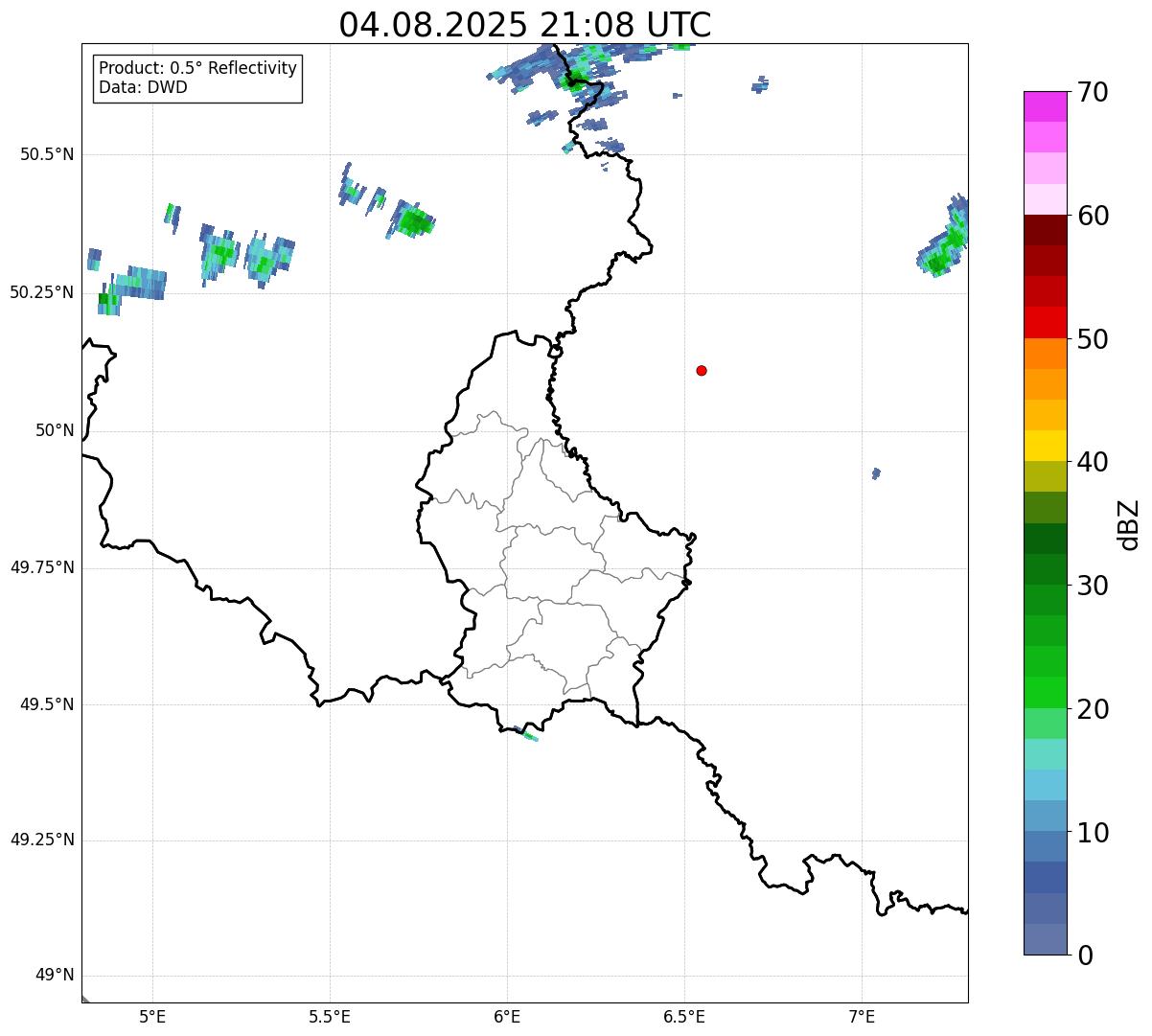Screen dimensions: 1152x1036
Task: Click the 6.5°E longitude label
Action: click(684, 1017)
